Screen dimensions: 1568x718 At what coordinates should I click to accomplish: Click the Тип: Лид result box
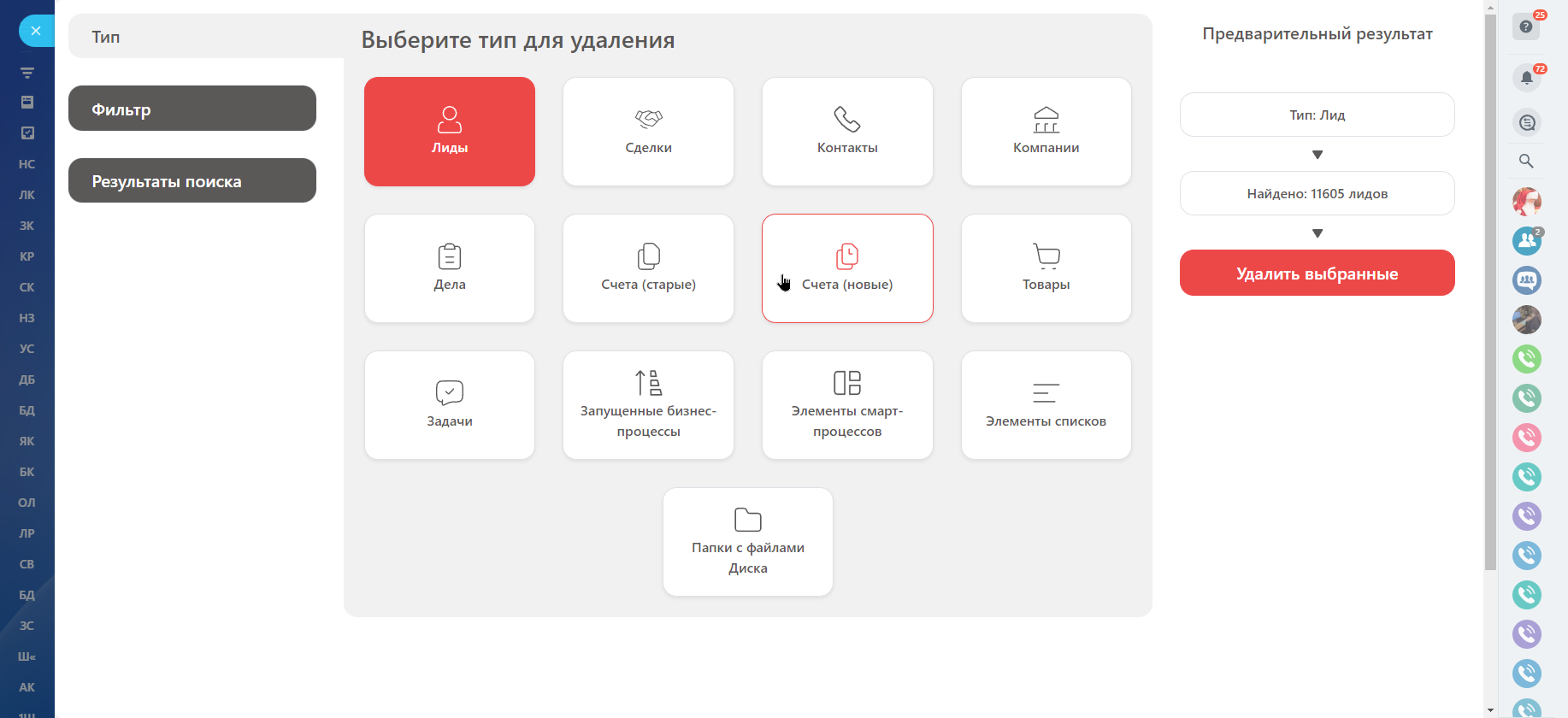pos(1317,115)
